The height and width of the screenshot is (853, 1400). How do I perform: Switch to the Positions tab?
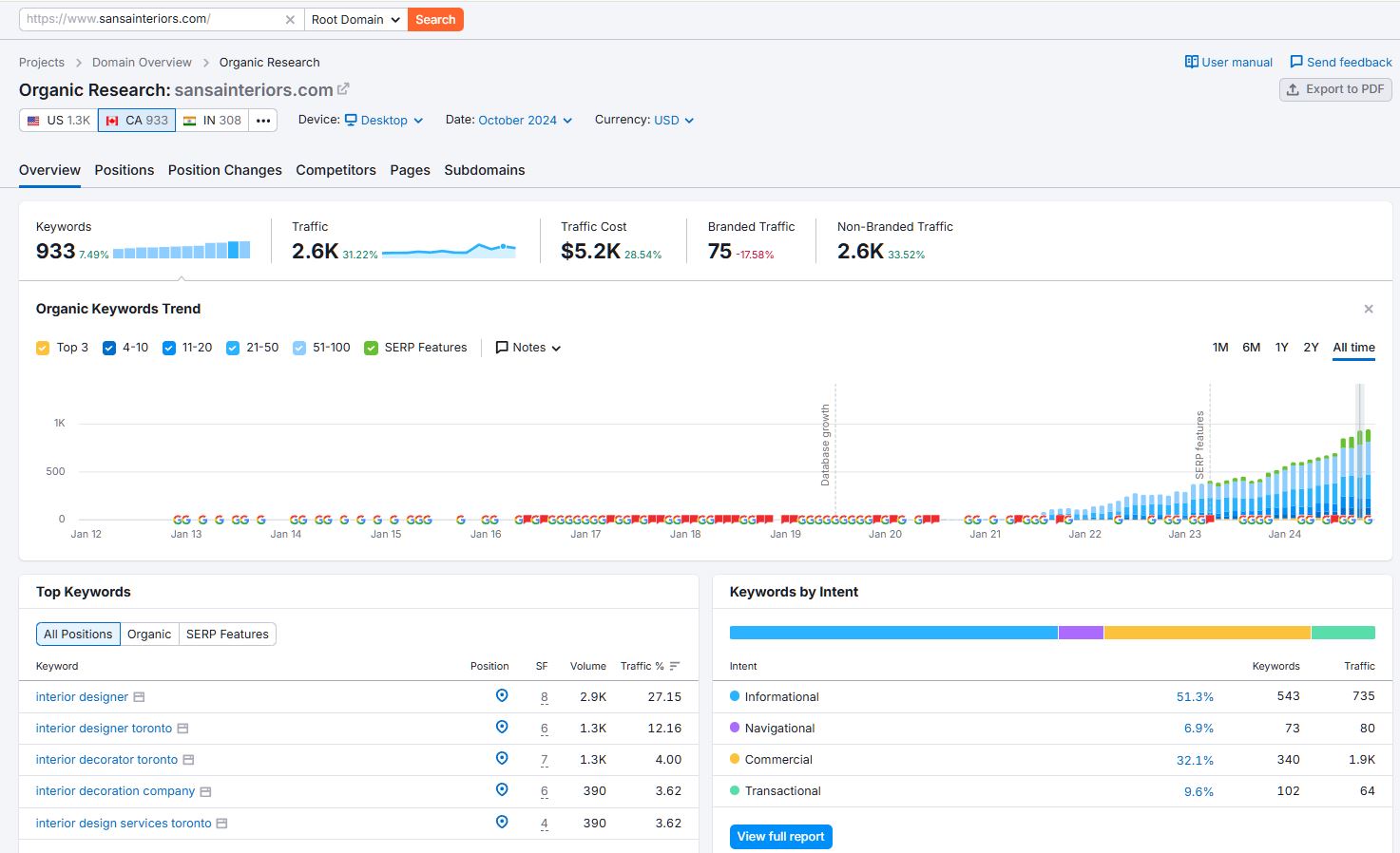coord(125,170)
